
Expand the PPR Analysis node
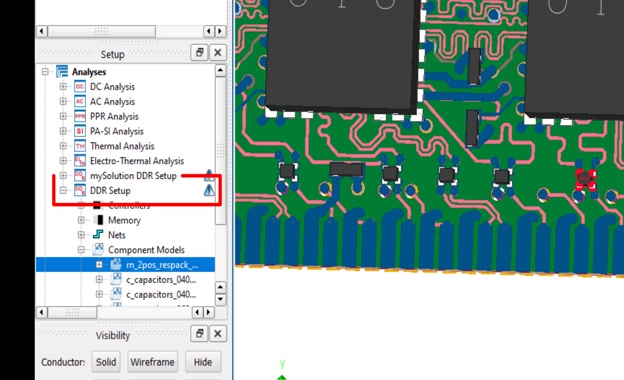(x=63, y=116)
